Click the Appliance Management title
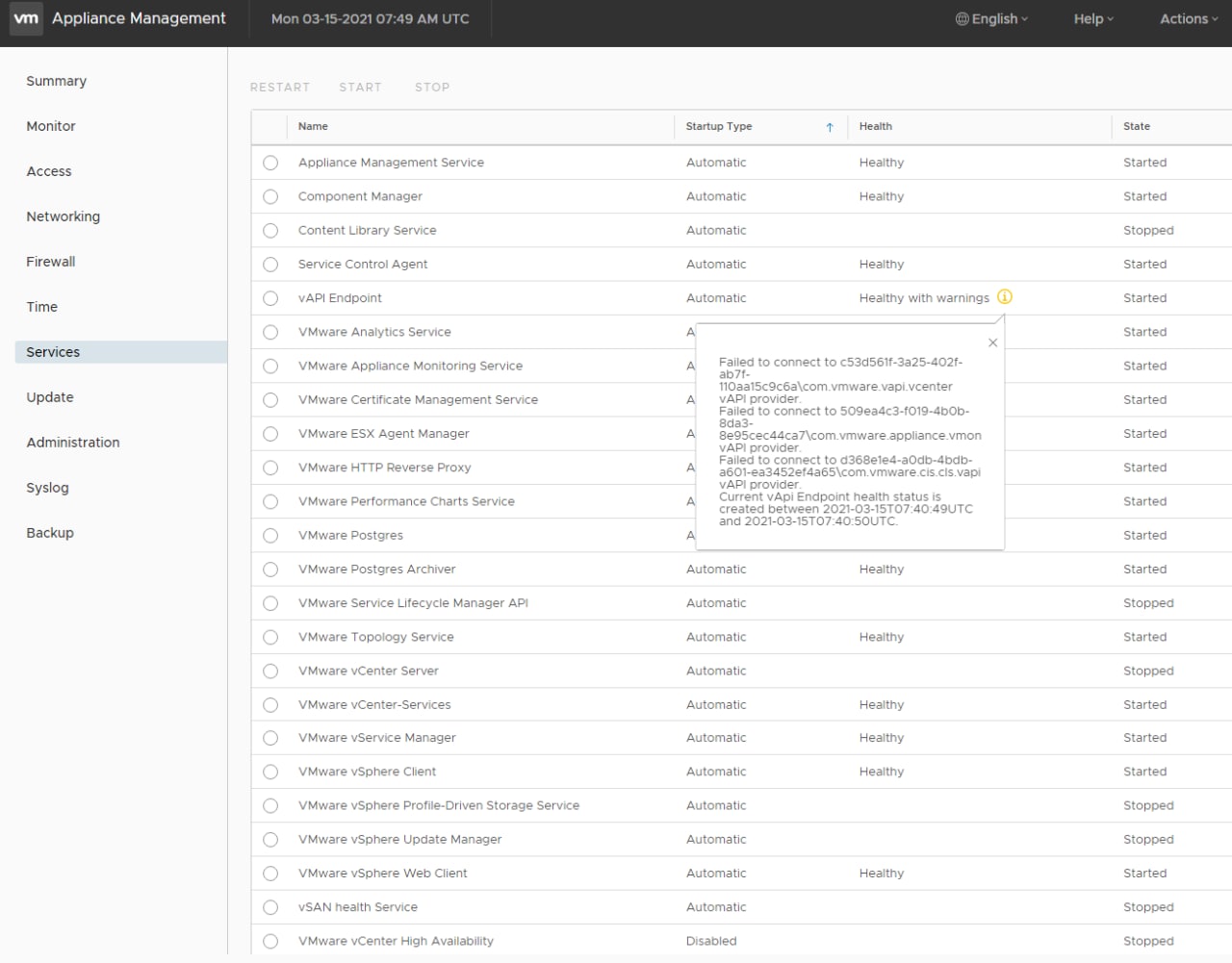 [139, 18]
